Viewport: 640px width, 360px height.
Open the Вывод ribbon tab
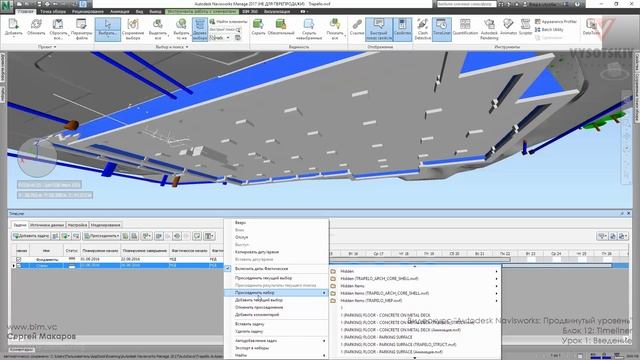pyautogui.click(x=155, y=11)
